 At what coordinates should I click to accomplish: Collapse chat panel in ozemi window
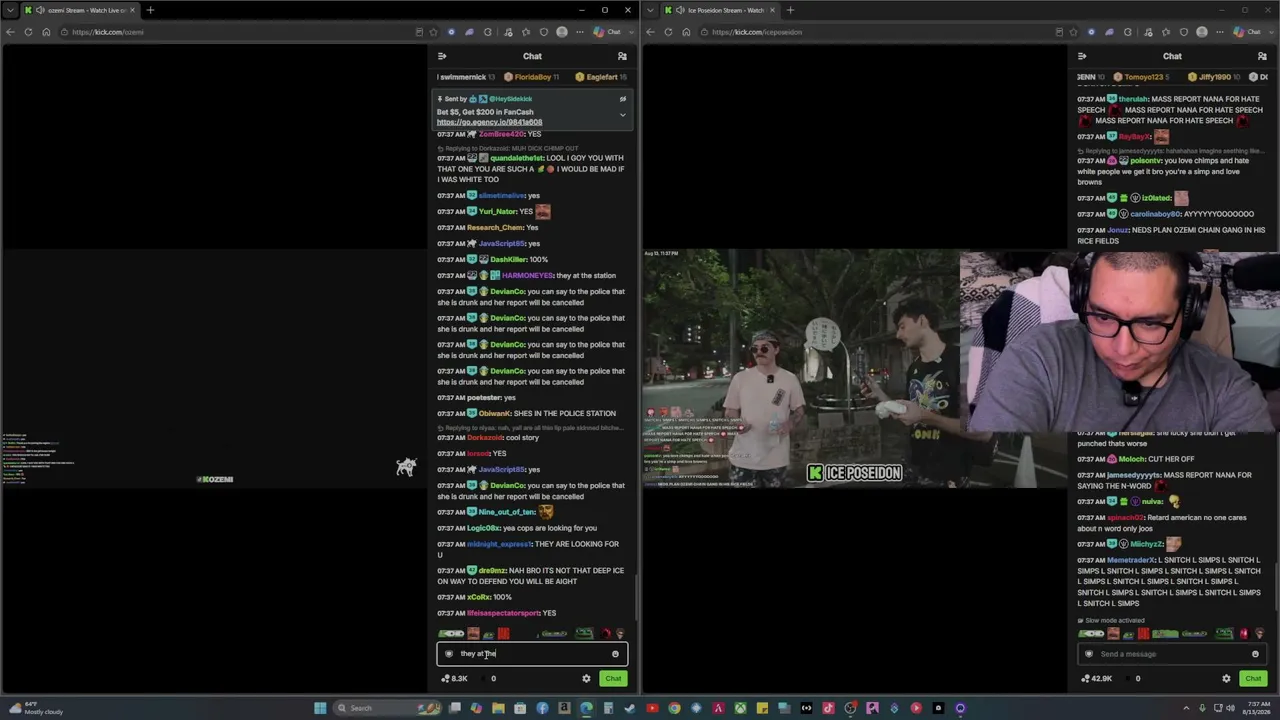pos(442,56)
